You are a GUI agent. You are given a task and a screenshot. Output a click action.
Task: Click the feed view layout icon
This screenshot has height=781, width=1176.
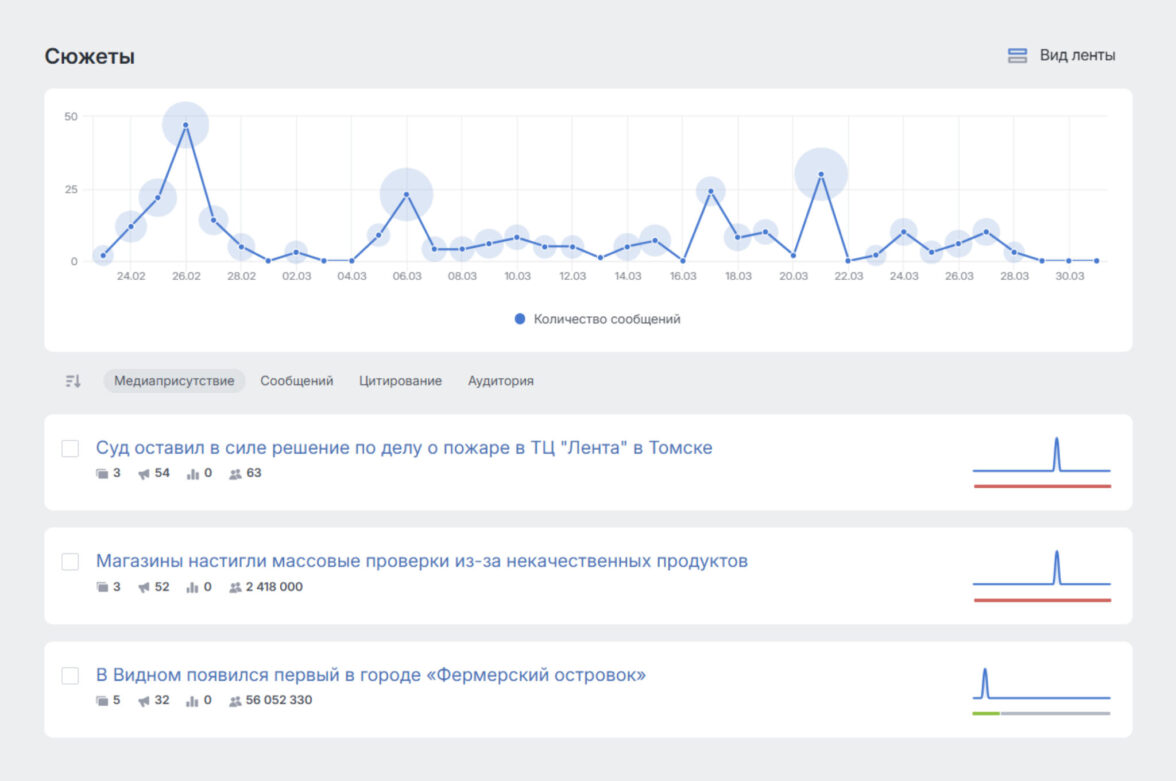1017,56
